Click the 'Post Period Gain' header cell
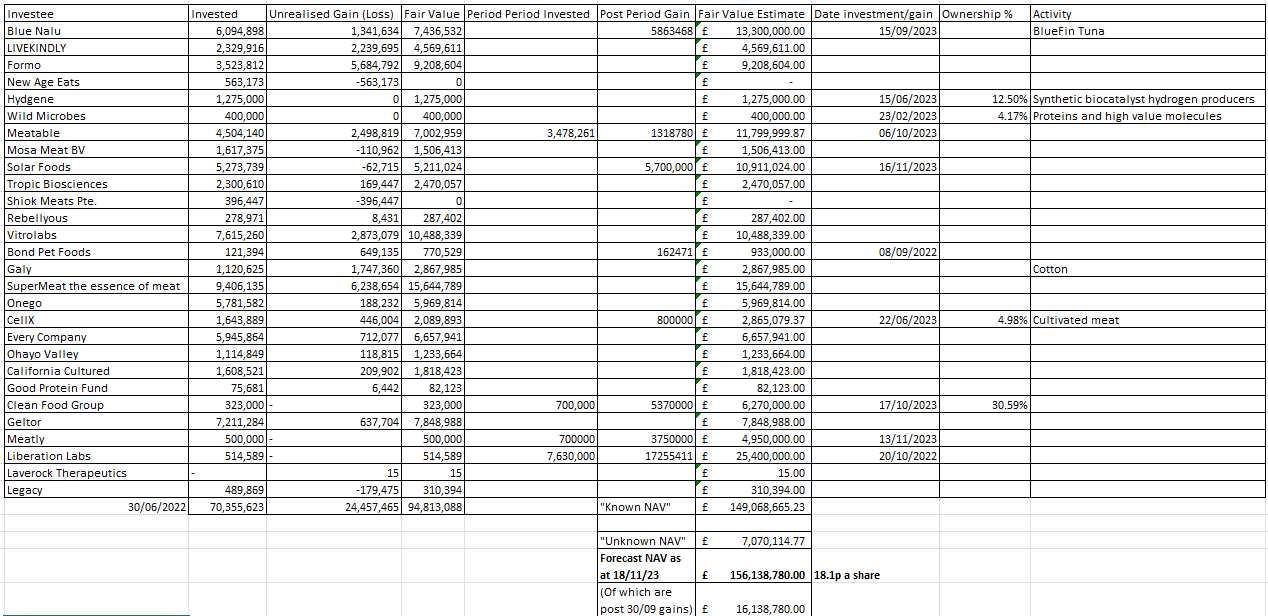 click(646, 14)
